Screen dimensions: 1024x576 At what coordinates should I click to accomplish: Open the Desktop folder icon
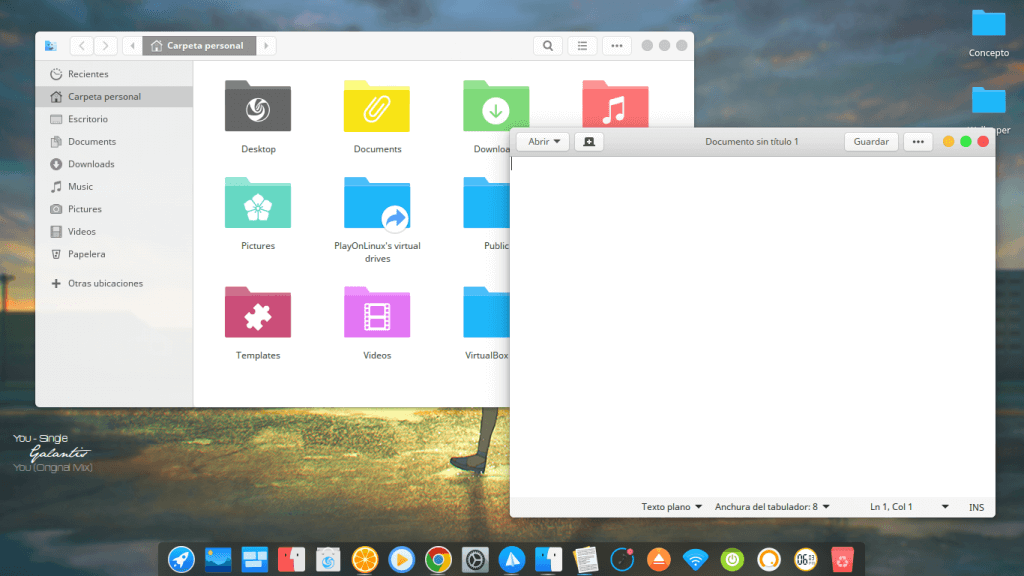point(258,106)
